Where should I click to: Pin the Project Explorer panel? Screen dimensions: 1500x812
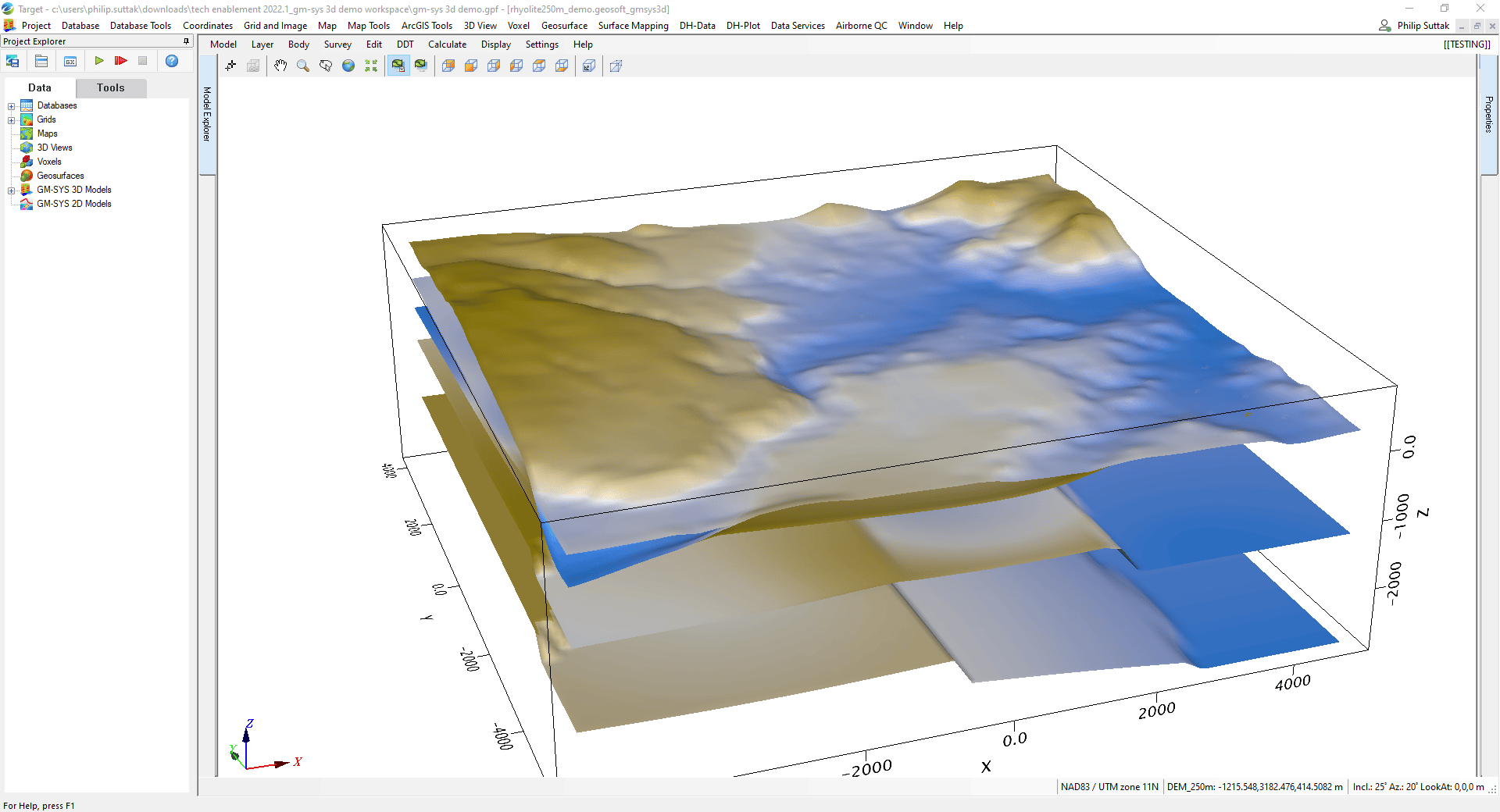click(x=186, y=41)
